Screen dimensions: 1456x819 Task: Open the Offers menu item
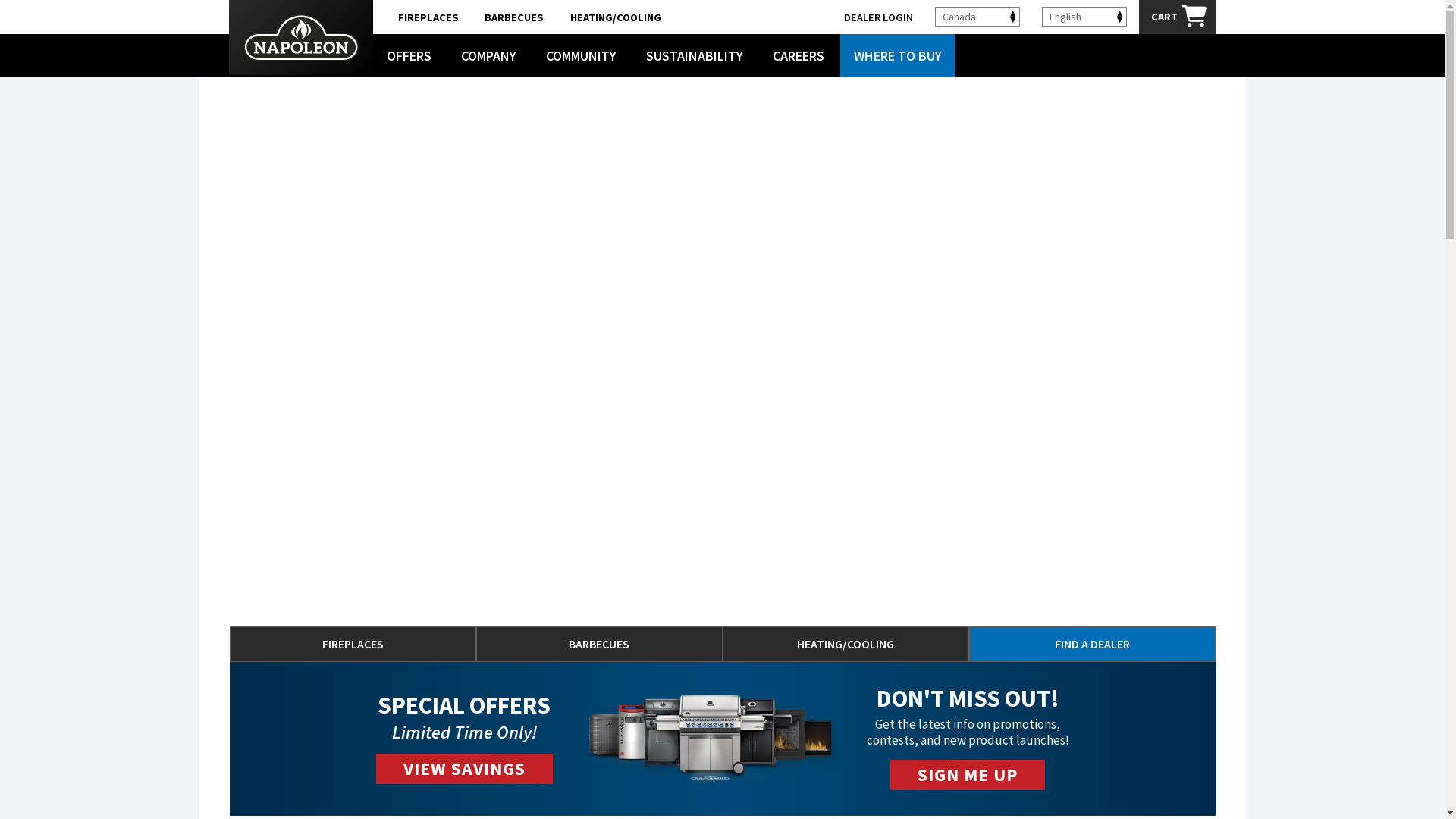(409, 56)
